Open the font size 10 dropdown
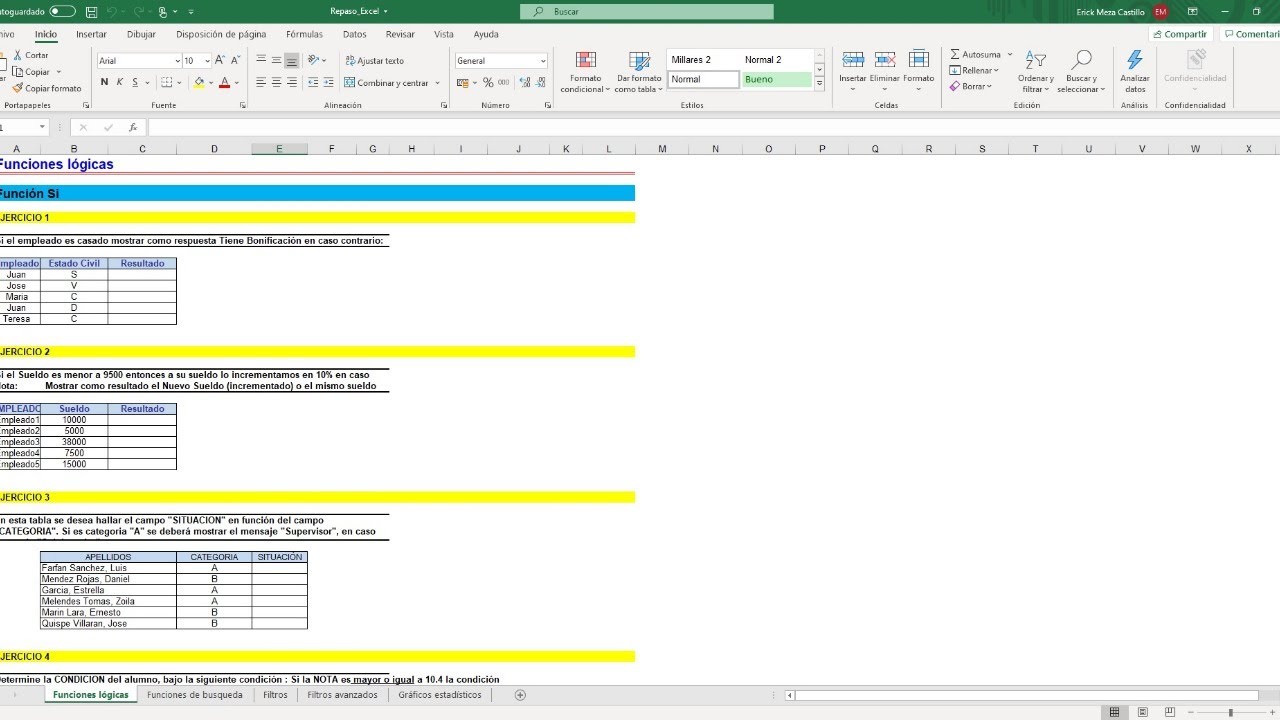Viewport: 1280px width, 720px height. 206,61
